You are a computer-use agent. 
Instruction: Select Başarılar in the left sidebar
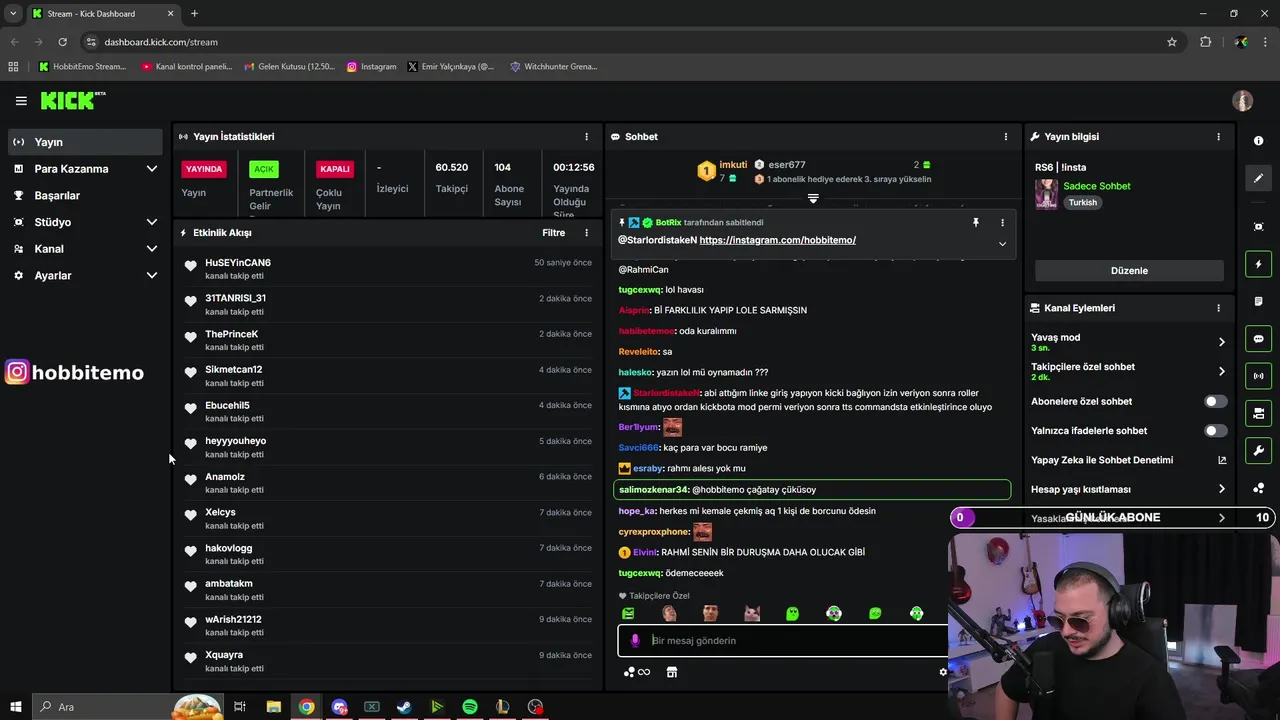point(85,195)
